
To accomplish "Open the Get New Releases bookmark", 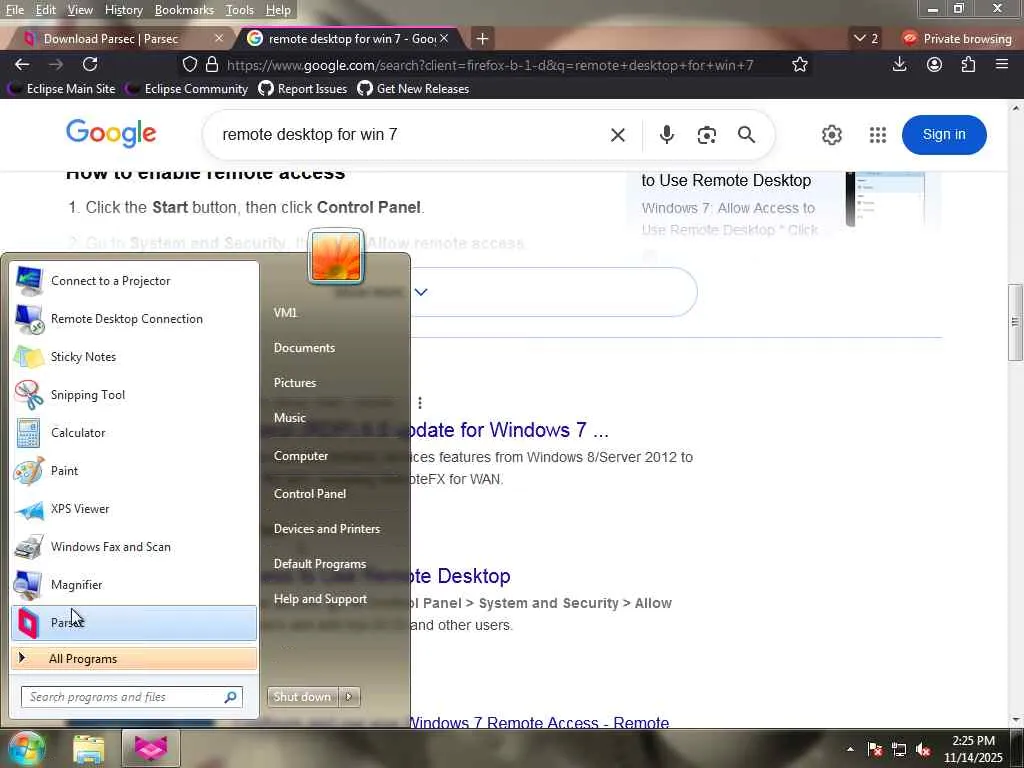I will (413, 89).
